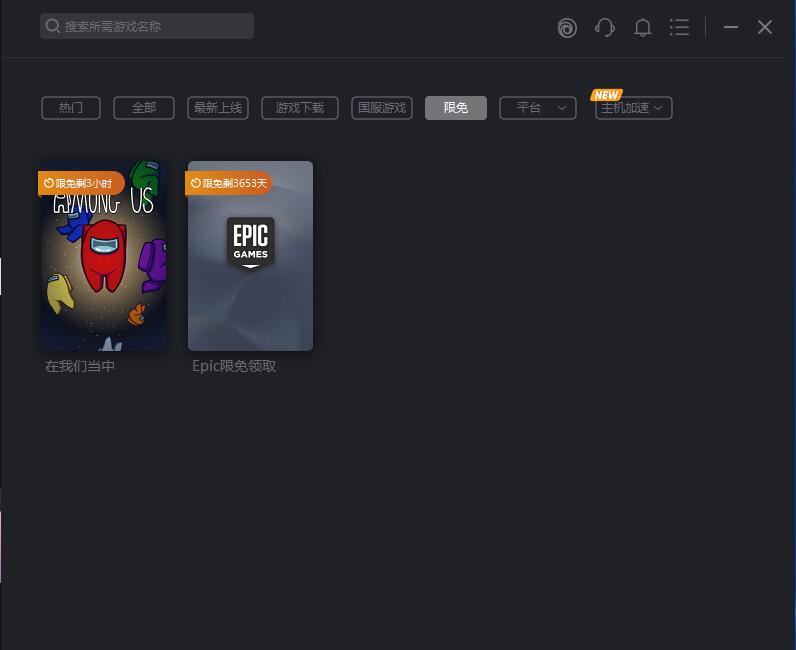The height and width of the screenshot is (650, 796).
Task: Click the 在我们当中 game title
Action: click(x=80, y=366)
